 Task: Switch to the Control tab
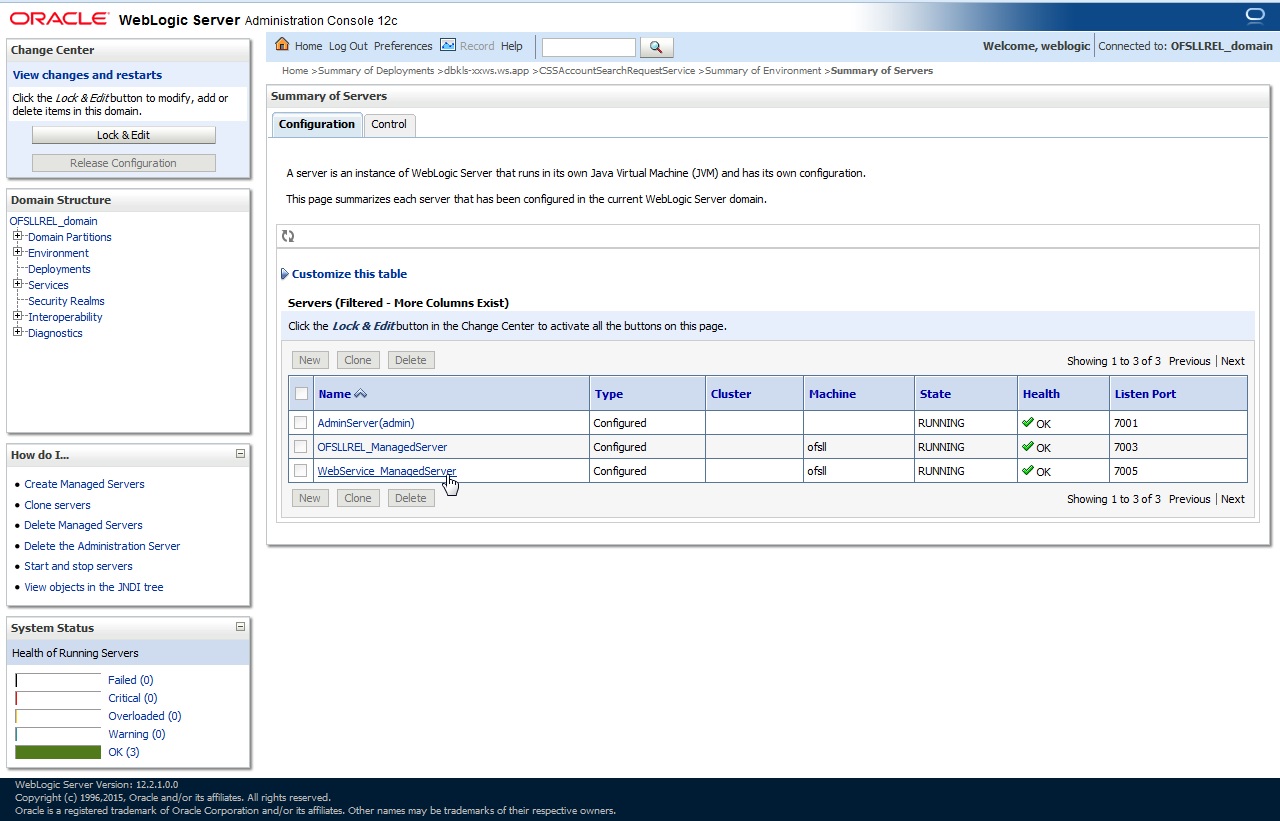(389, 125)
